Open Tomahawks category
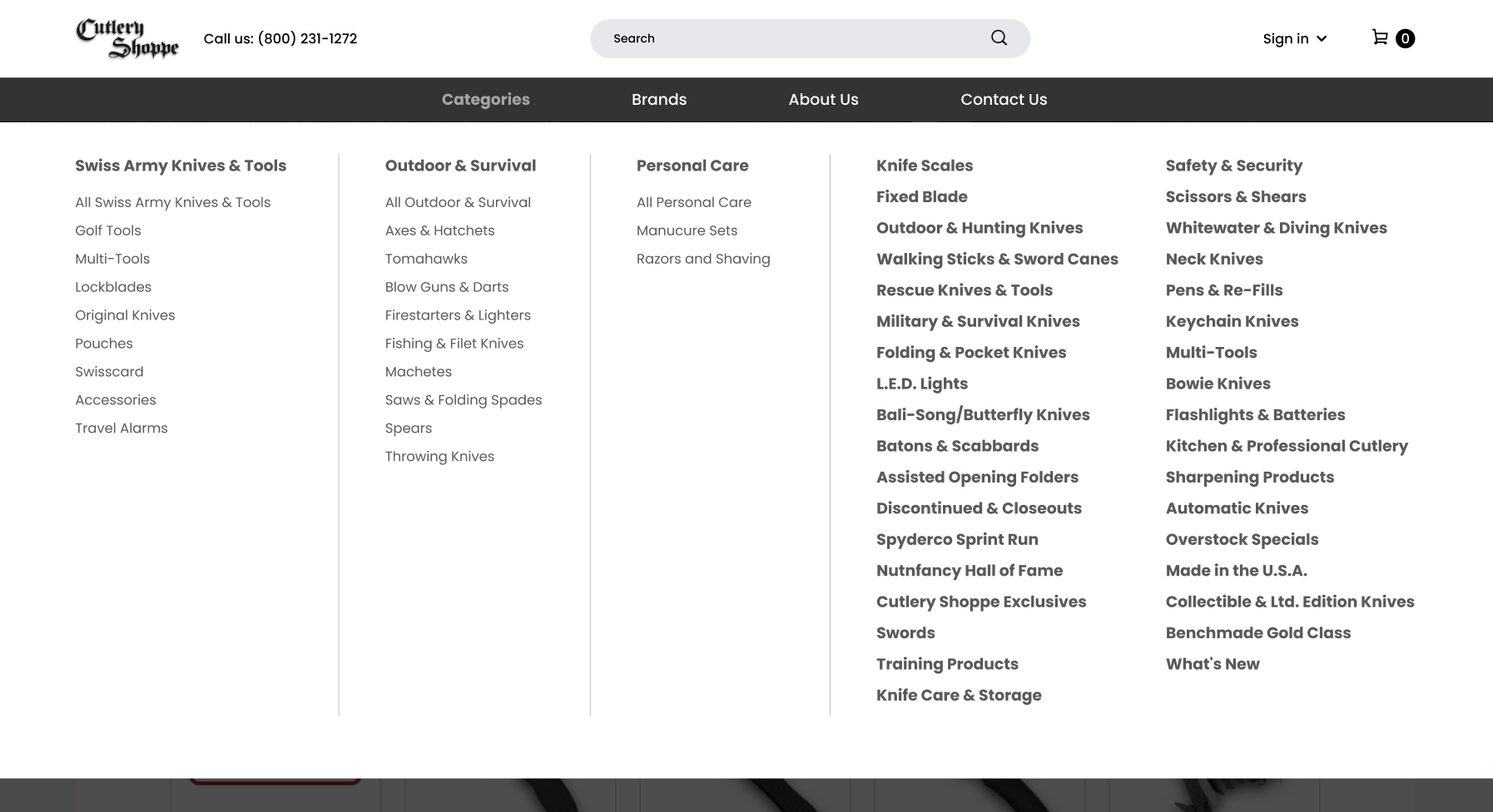Image resolution: width=1493 pixels, height=812 pixels. 426,259
